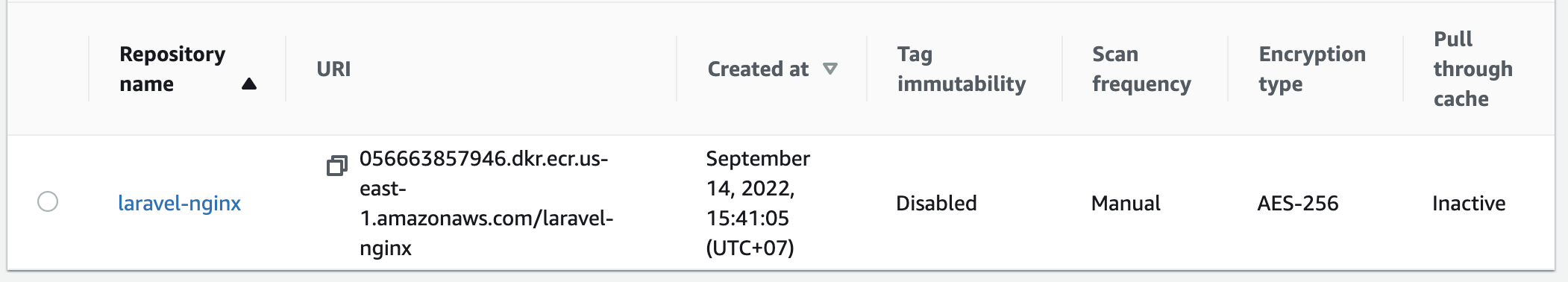Screen dimensions: 1568x282
Task: Sort by Repository name column header
Action: coord(172,69)
